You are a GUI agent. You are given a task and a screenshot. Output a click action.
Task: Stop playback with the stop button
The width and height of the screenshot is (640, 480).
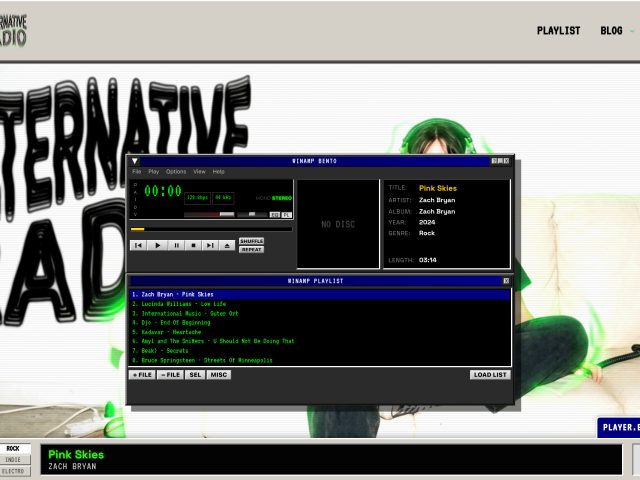coord(193,245)
